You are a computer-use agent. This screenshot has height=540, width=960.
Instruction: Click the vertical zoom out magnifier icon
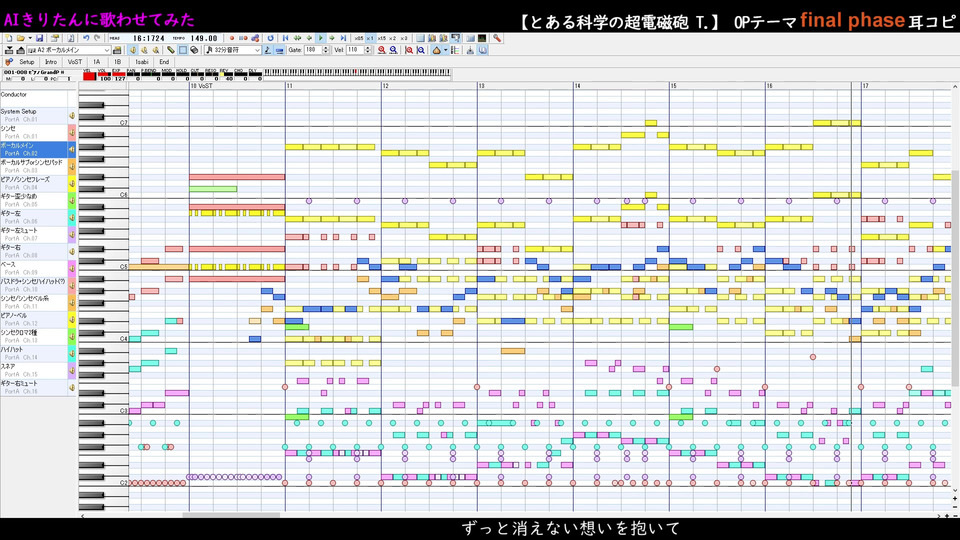click(421, 50)
